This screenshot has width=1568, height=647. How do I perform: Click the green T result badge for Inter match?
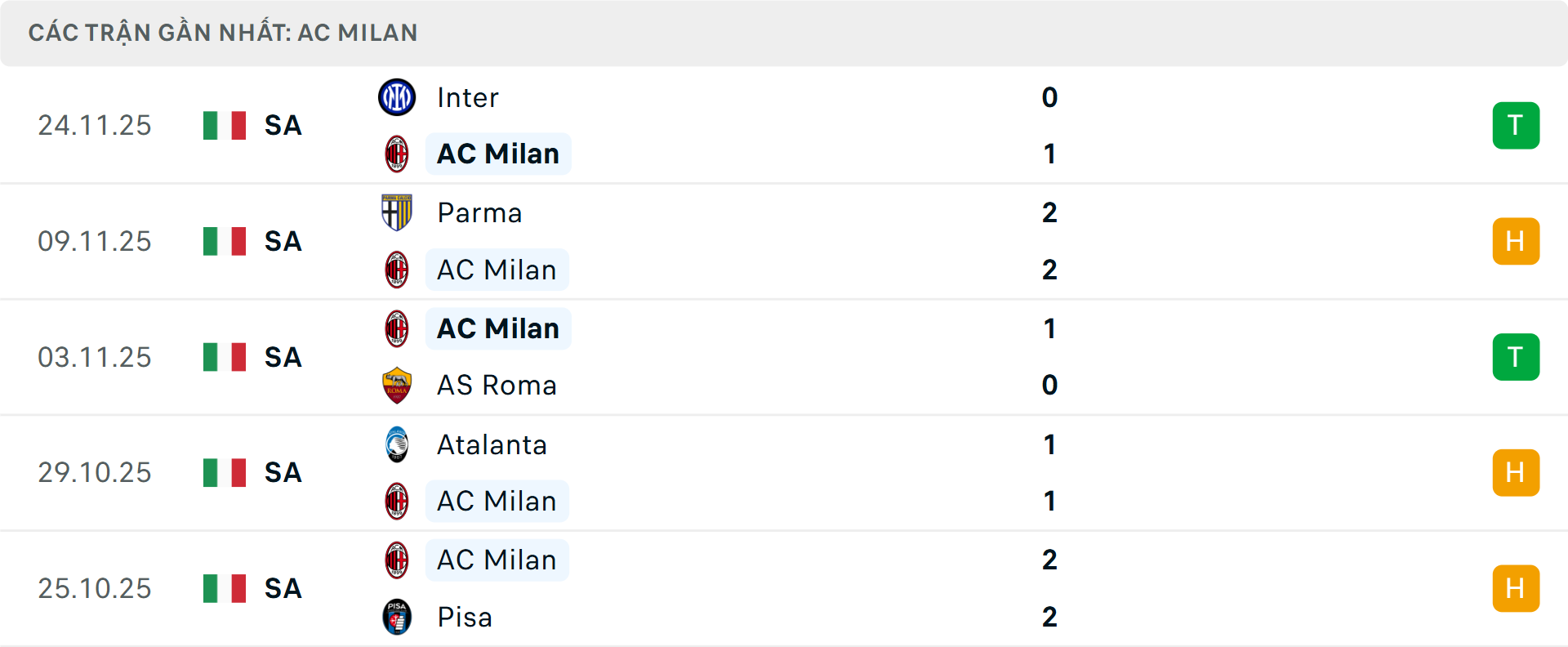click(x=1516, y=125)
